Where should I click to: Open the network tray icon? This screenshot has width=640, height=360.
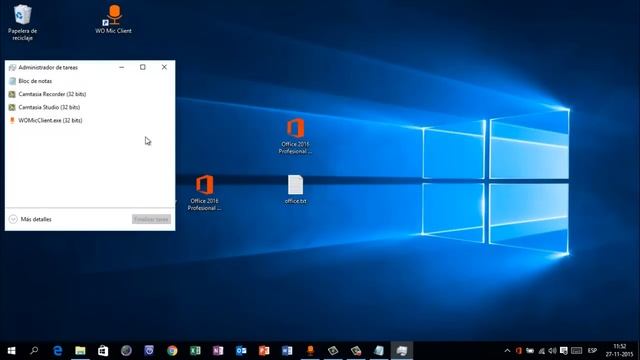click(x=542, y=351)
